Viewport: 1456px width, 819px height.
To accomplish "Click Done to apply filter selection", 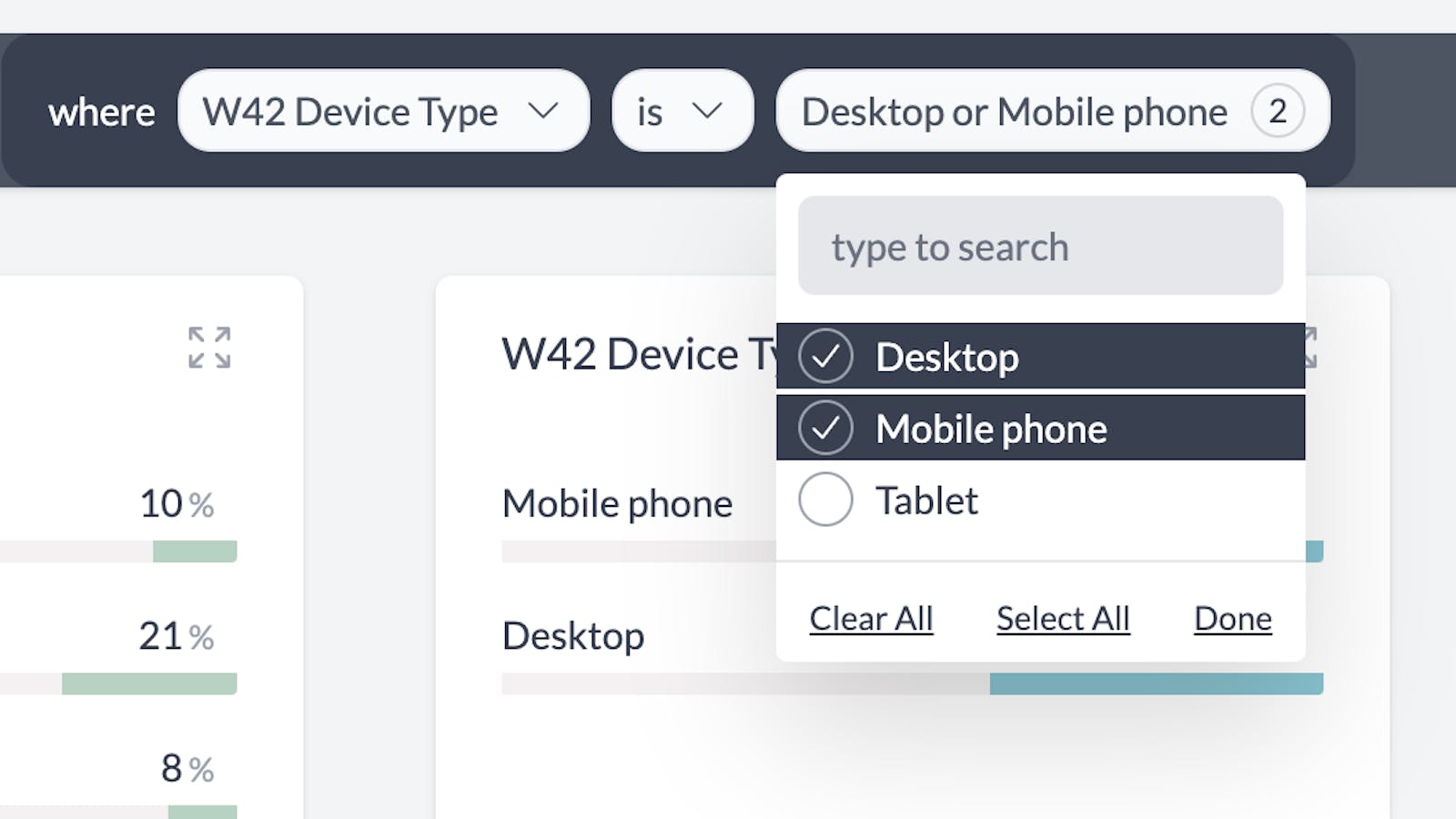I will (1231, 618).
